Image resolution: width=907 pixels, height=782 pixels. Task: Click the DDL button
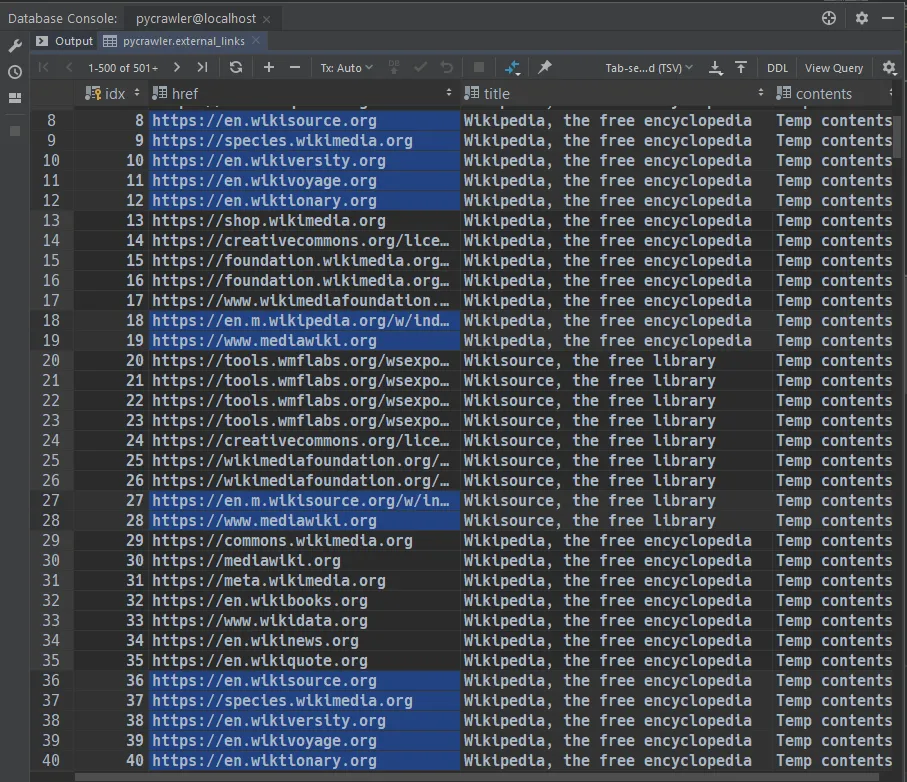[777, 68]
